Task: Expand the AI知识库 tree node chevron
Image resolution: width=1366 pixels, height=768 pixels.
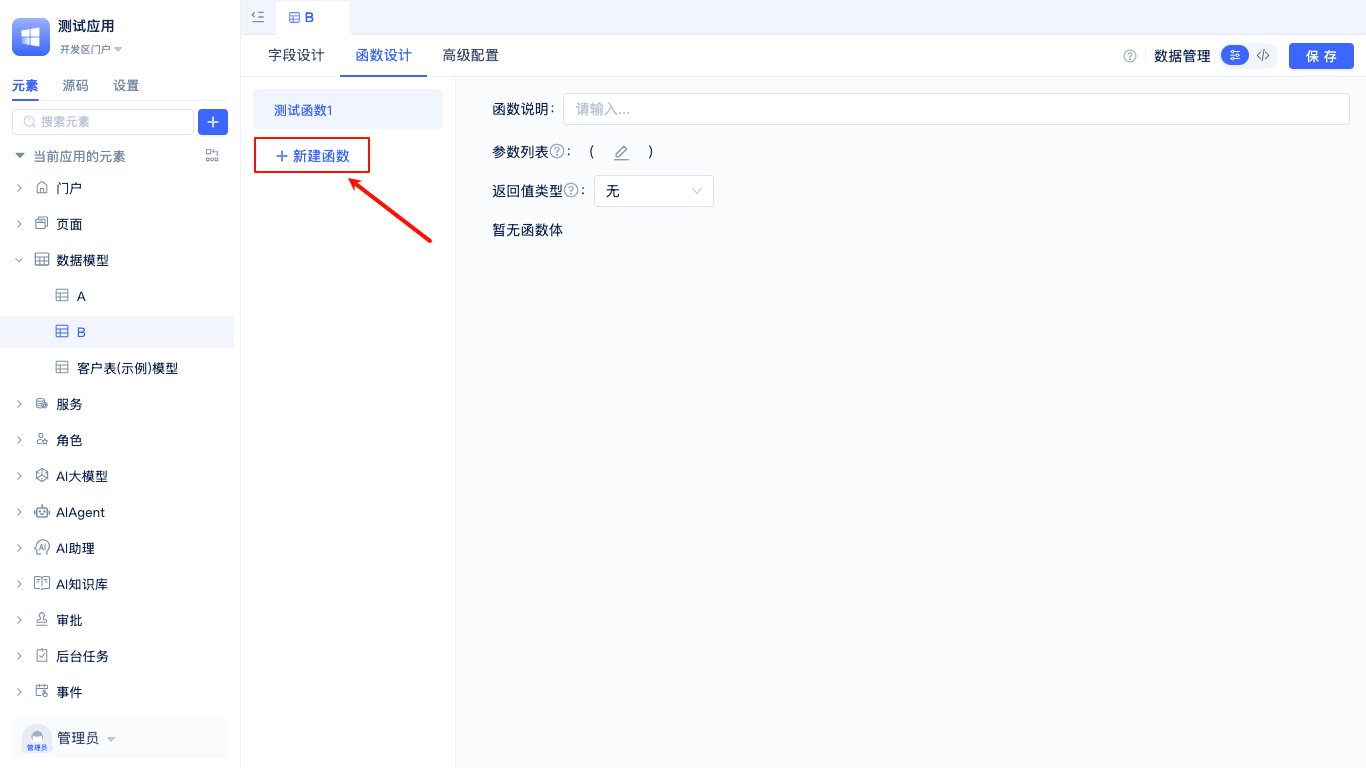Action: tap(19, 584)
